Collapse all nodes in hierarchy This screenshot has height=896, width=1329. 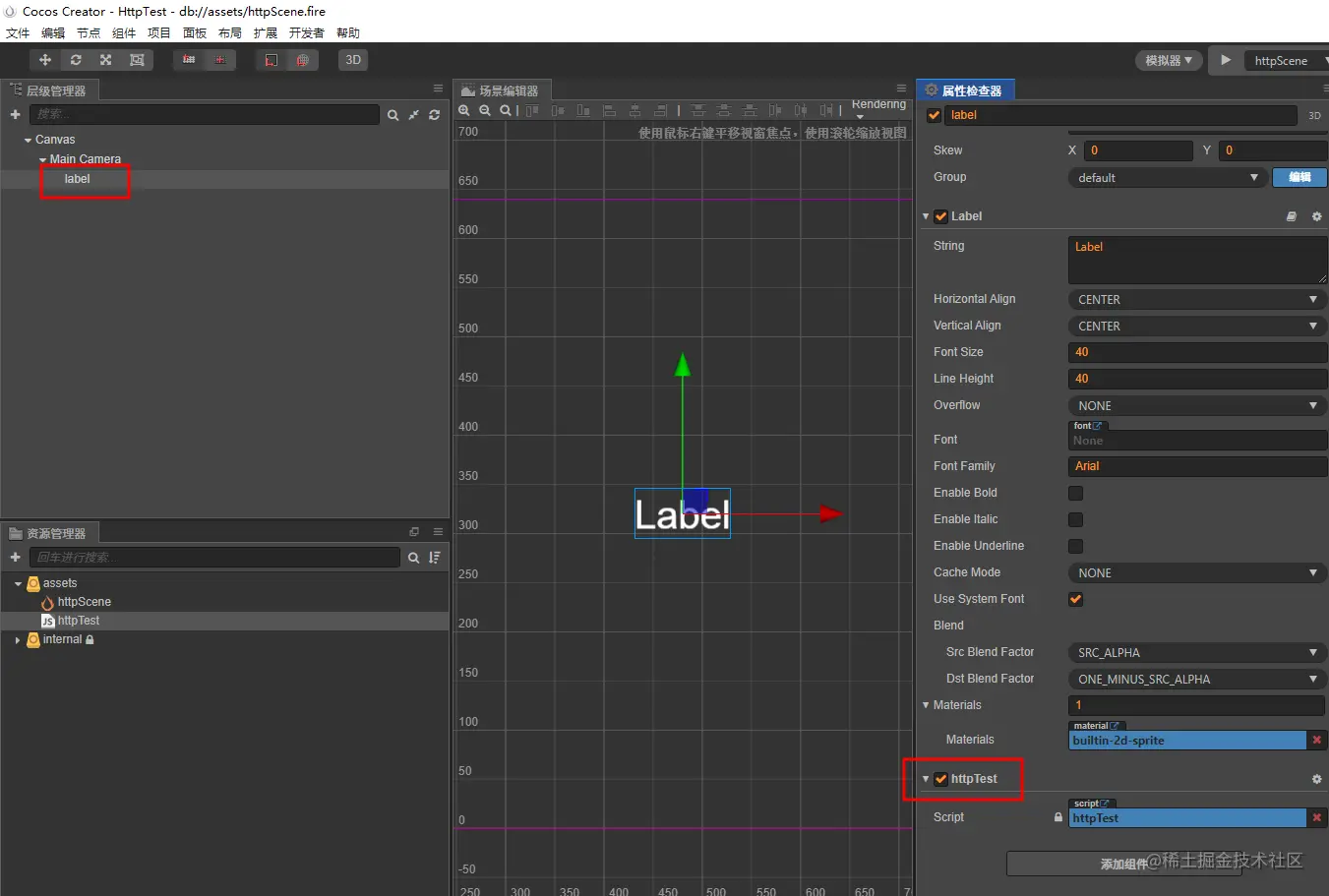414,115
